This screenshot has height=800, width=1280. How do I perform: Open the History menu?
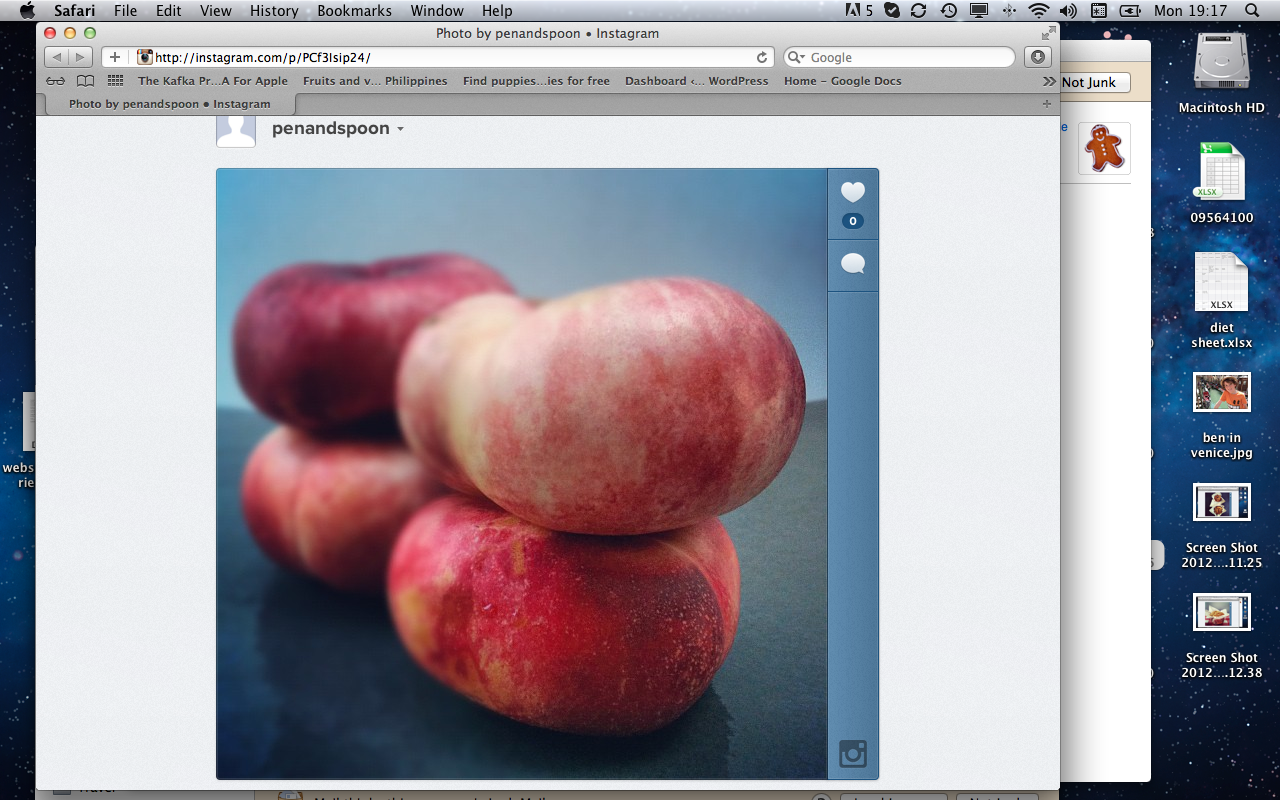[x=274, y=11]
